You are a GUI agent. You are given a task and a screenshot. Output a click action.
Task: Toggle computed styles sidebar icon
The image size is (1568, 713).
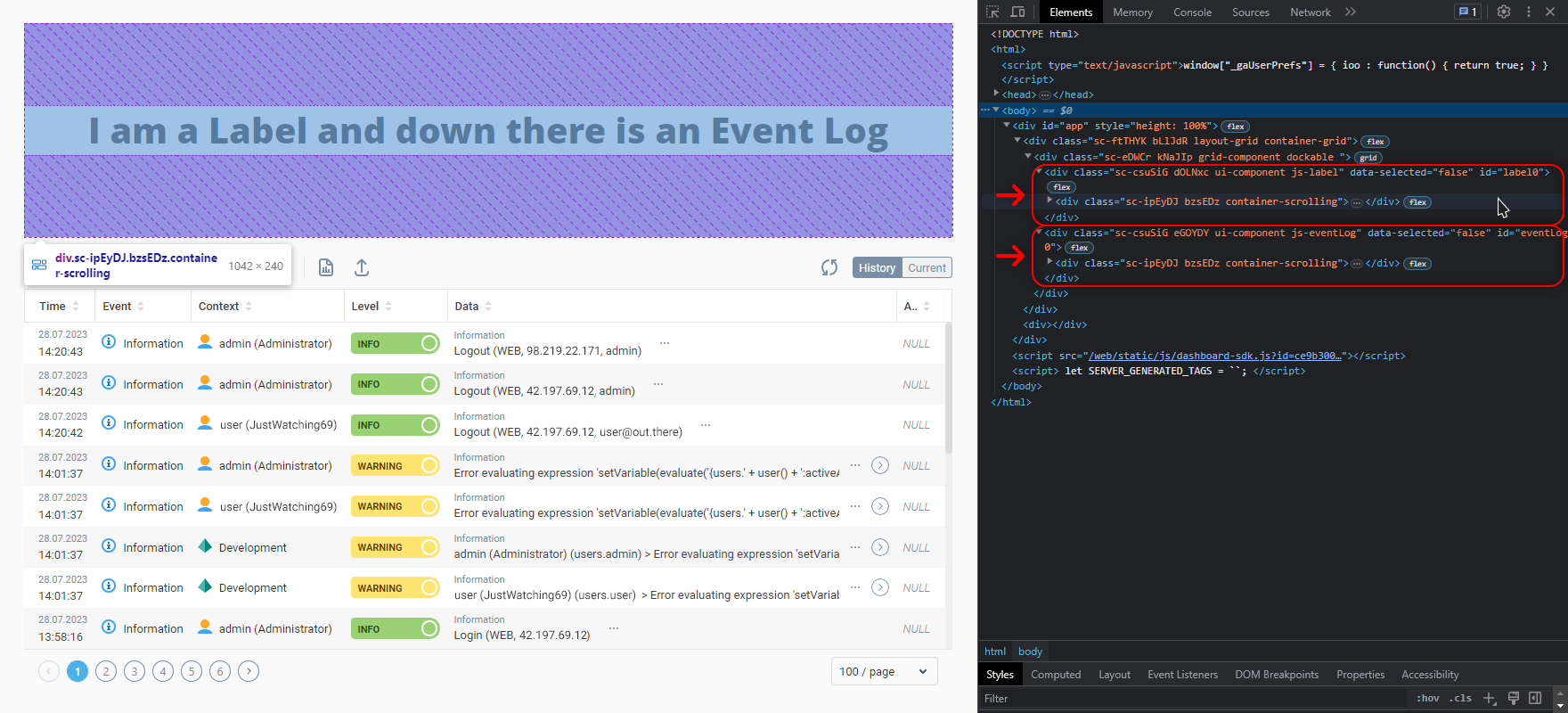tap(1535, 698)
